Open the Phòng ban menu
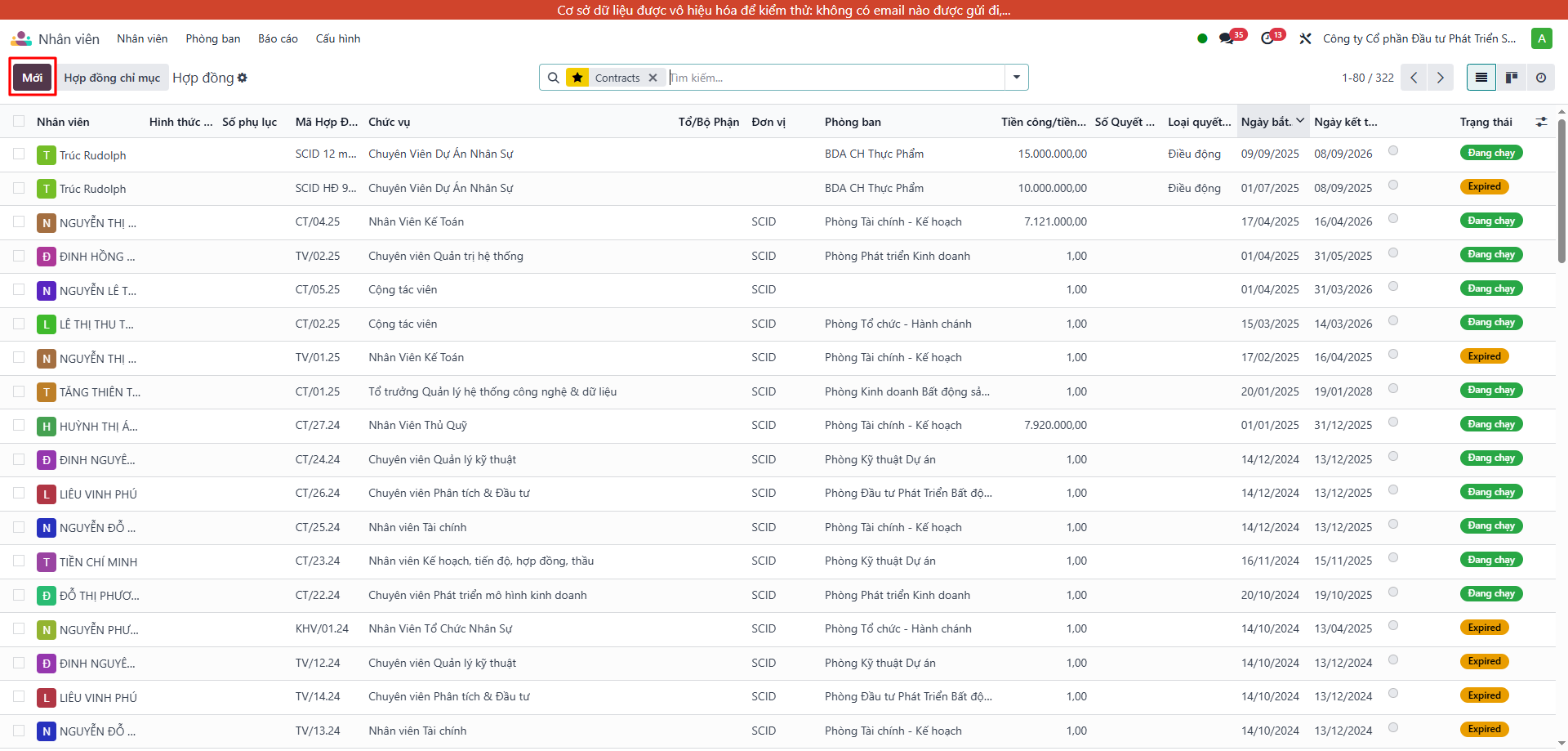The width and height of the screenshot is (1568, 751). pos(213,38)
